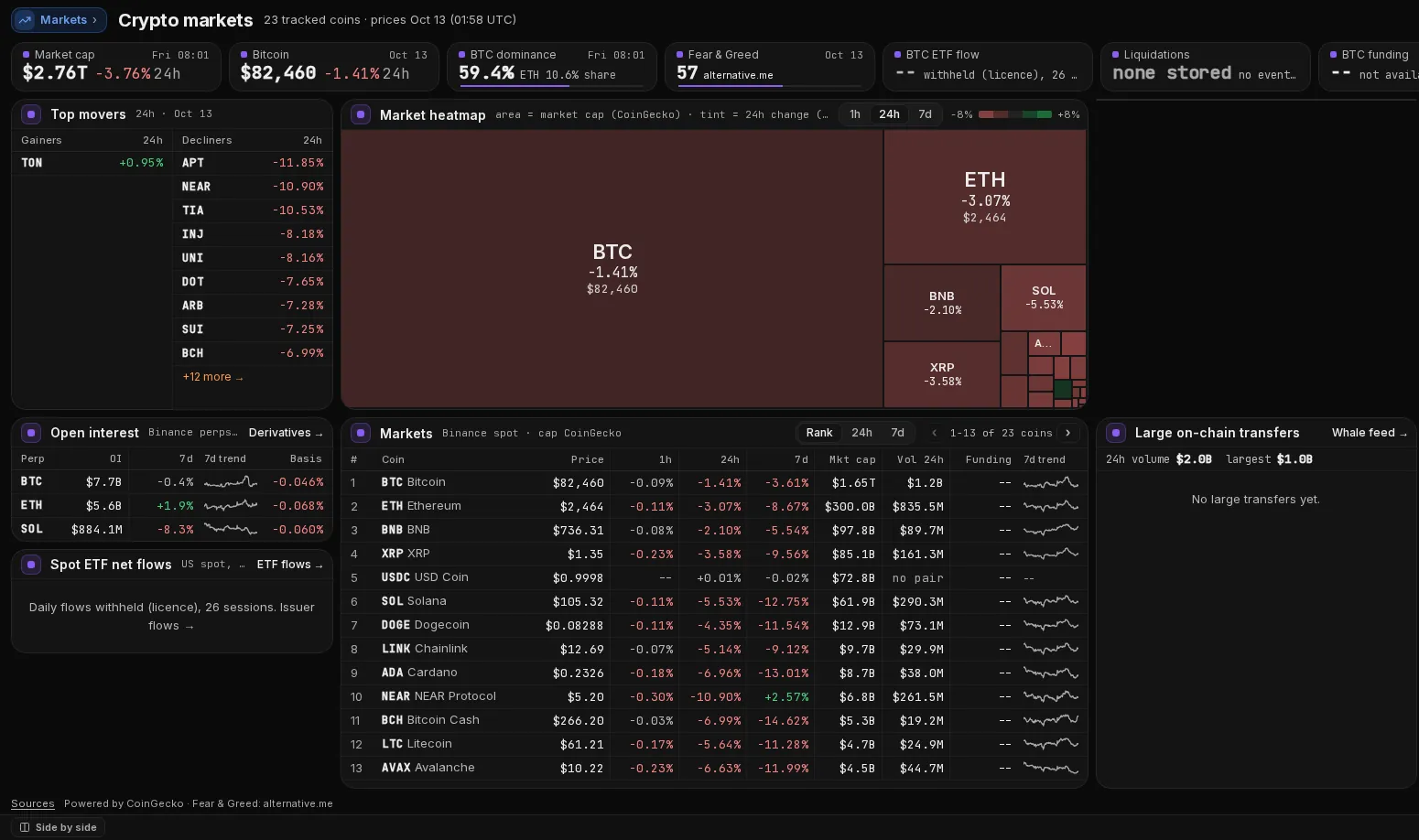Select 24h timeframe on the heatmap
The image size is (1419, 840).
(889, 114)
